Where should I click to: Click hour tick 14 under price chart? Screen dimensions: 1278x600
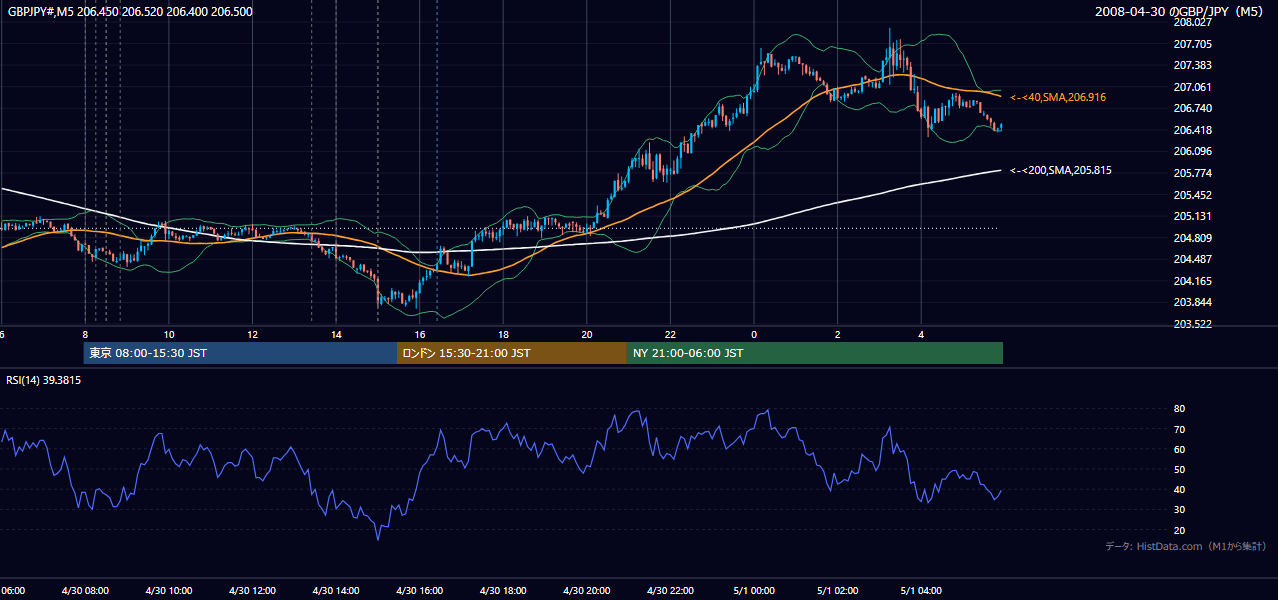coord(336,334)
